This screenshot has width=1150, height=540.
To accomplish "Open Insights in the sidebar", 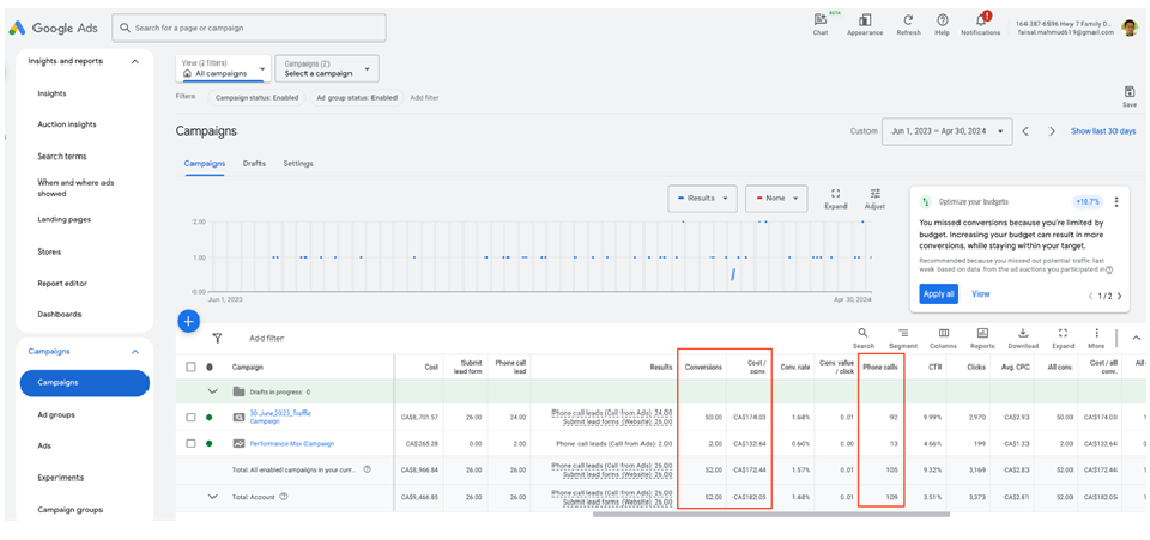I will (x=52, y=93).
